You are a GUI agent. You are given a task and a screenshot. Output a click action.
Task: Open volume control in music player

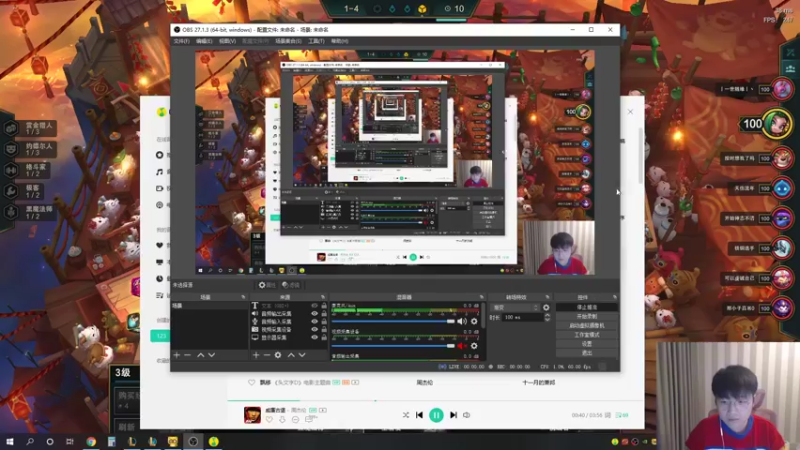click(x=466, y=415)
